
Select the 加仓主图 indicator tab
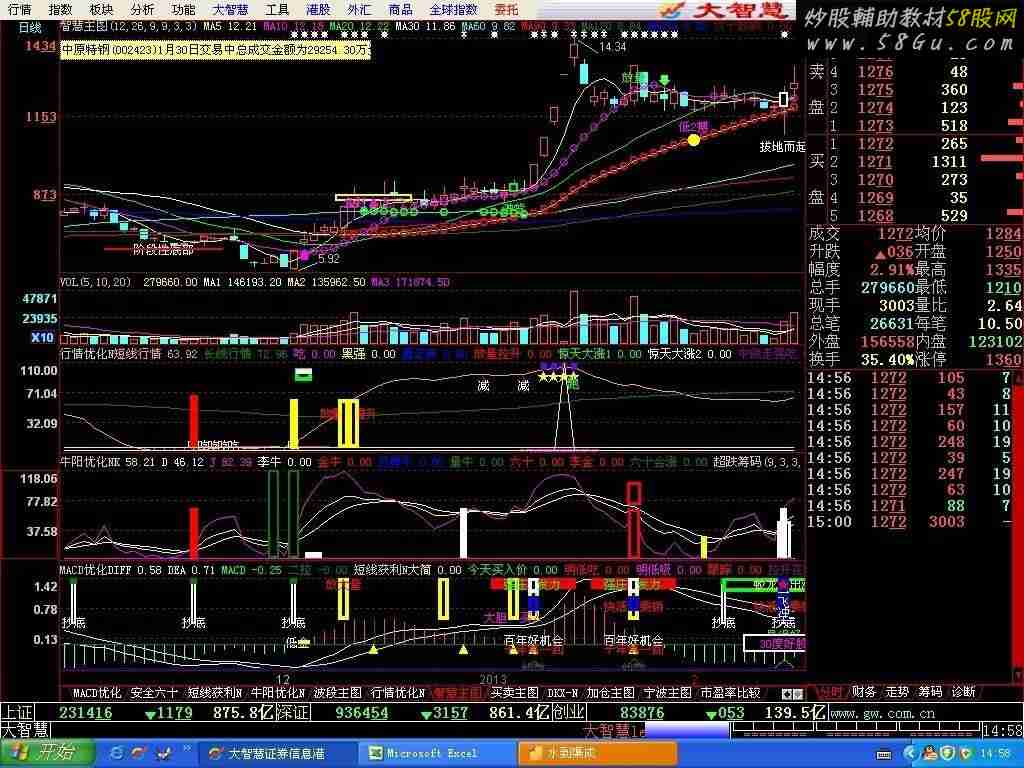pyautogui.click(x=611, y=693)
